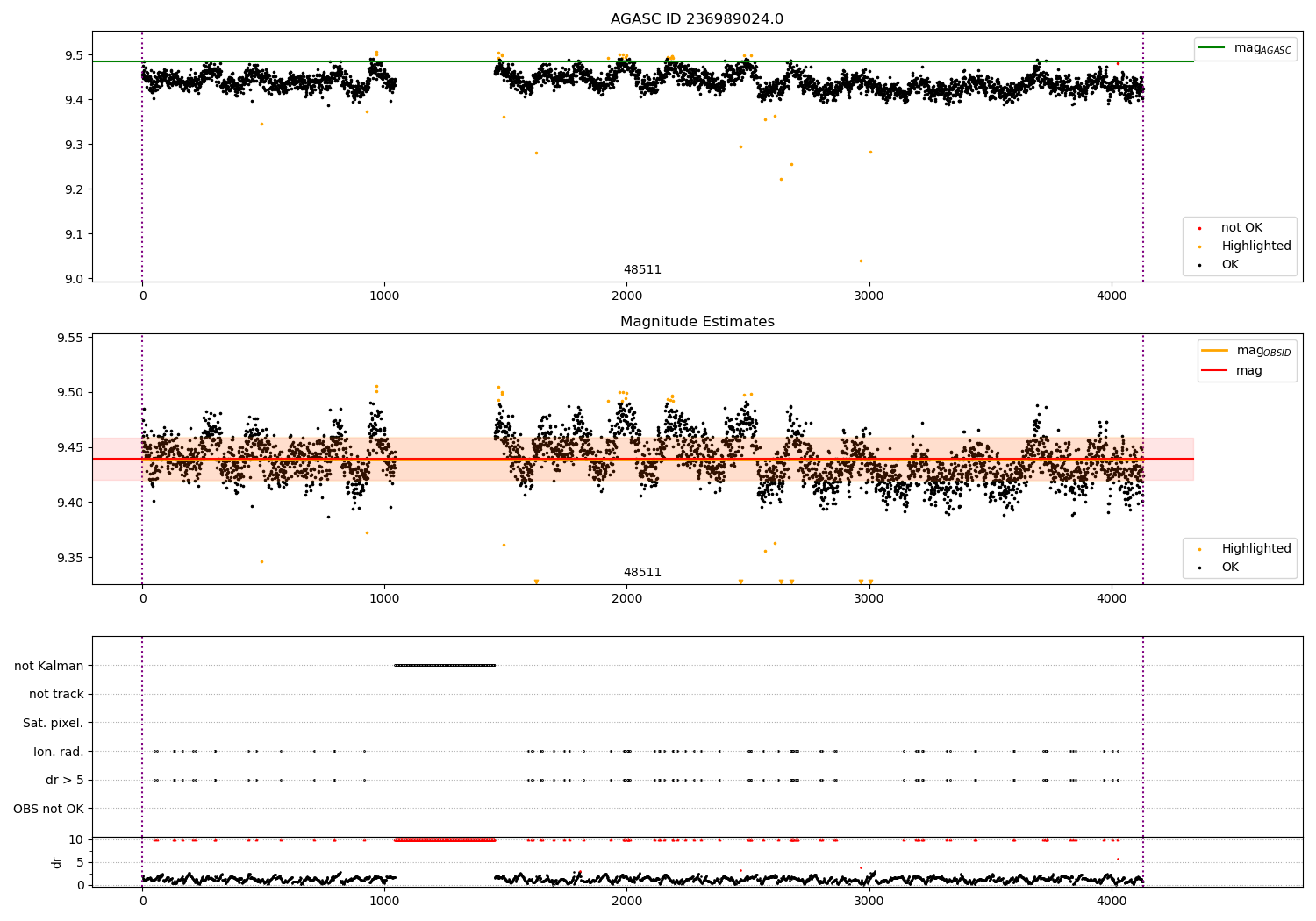This screenshot has height=921, width=1316.
Task: Click the 9.5 y-axis tick in top plot
Action: [73, 55]
